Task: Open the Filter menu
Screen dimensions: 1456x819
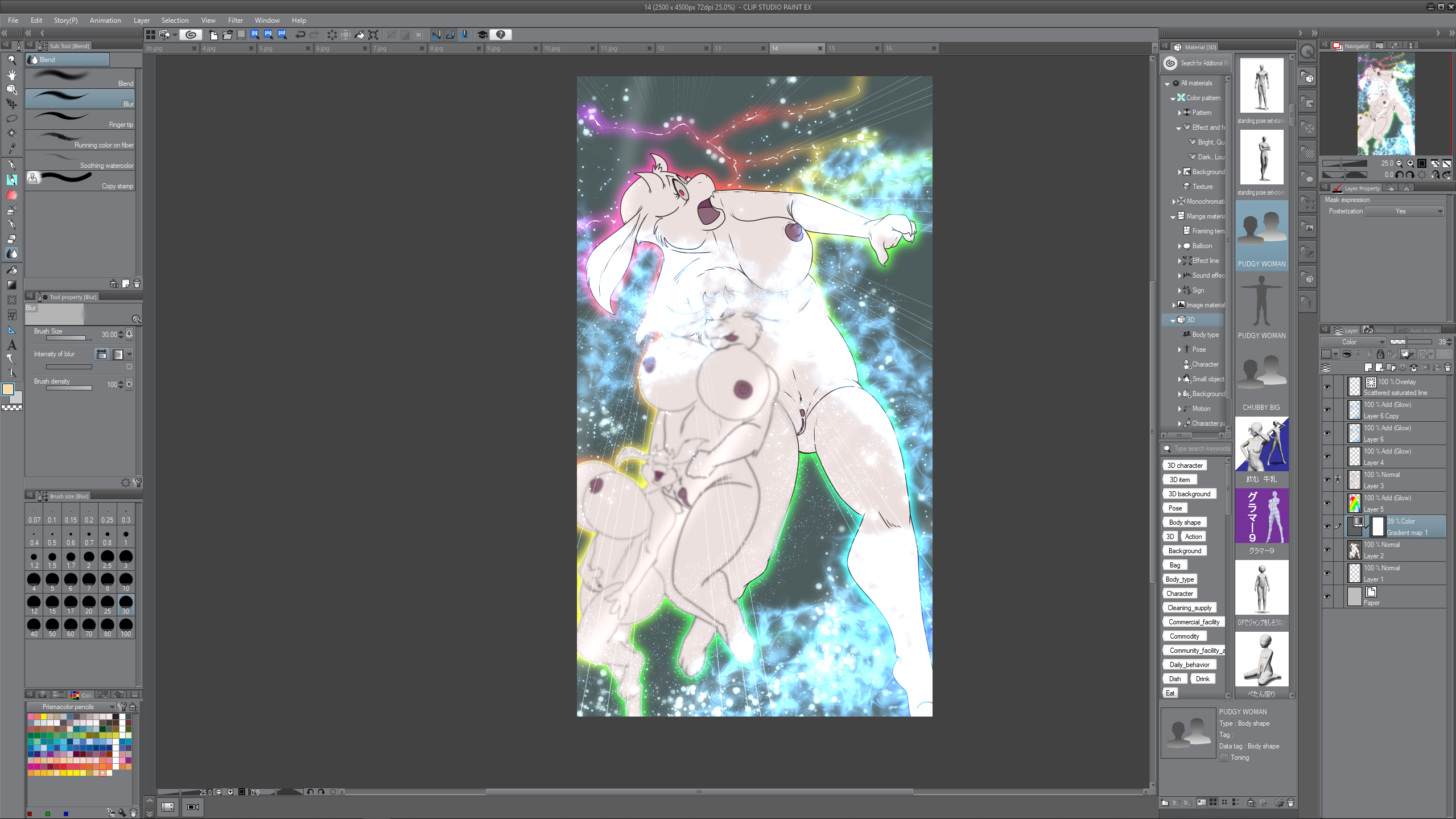Action: pos(235,20)
